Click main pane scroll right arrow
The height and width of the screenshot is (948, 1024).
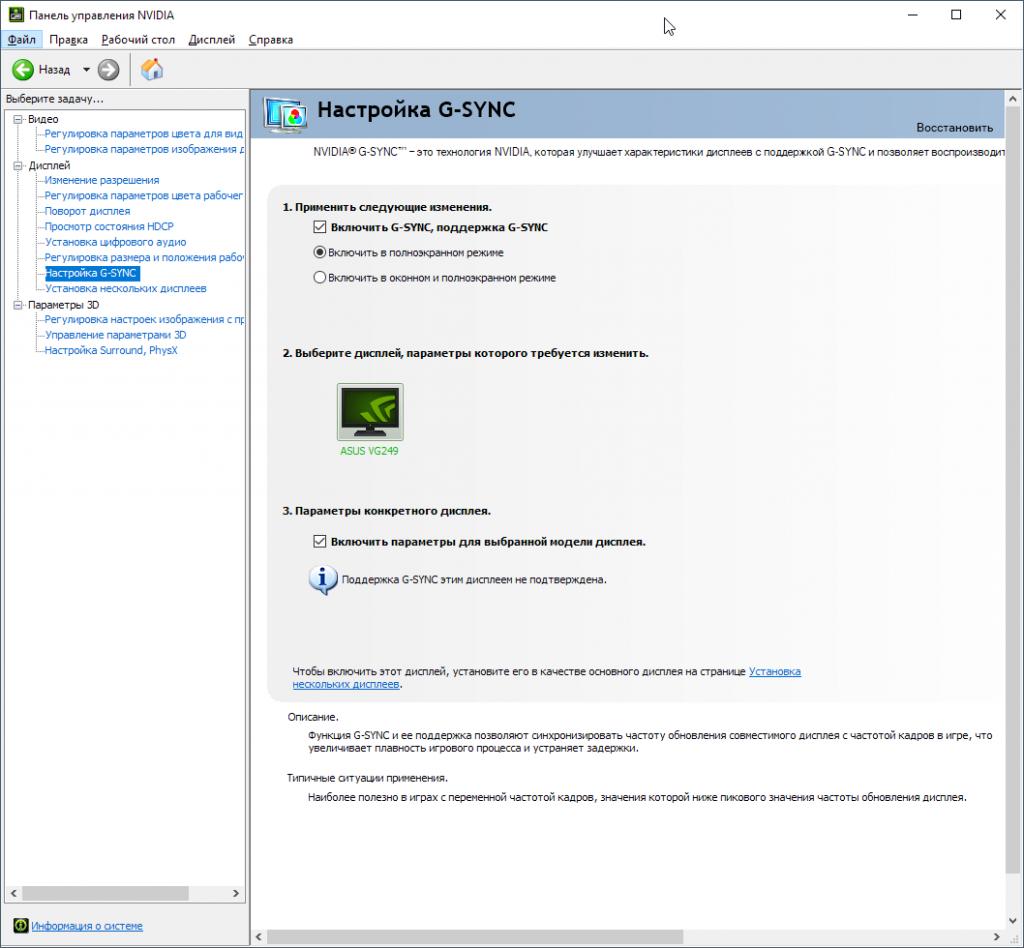tap(997, 937)
